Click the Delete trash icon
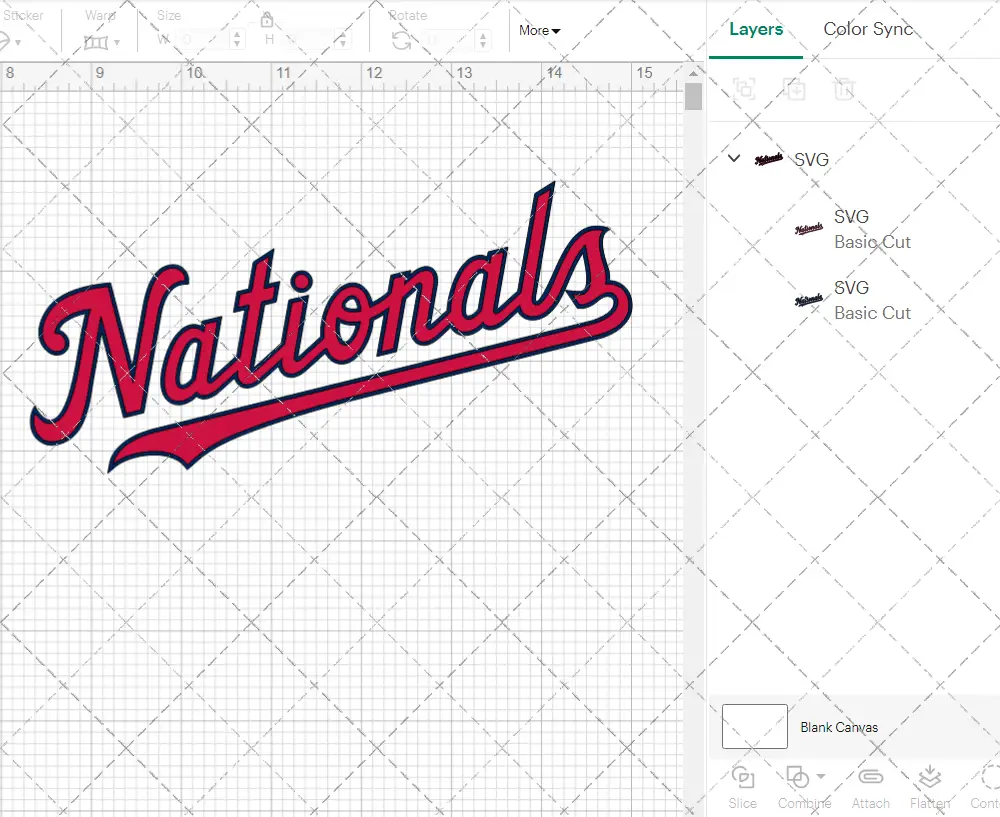This screenshot has height=817, width=1000. click(845, 89)
